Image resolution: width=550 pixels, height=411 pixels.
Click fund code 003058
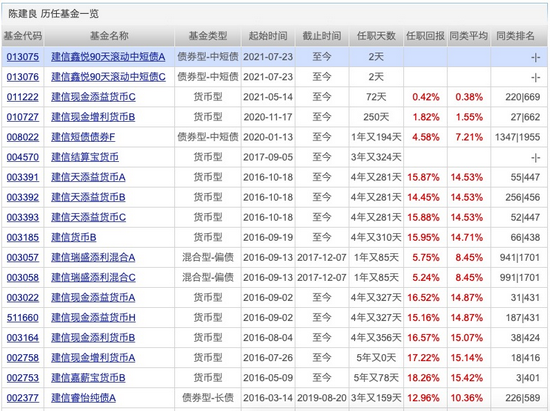coord(22,277)
